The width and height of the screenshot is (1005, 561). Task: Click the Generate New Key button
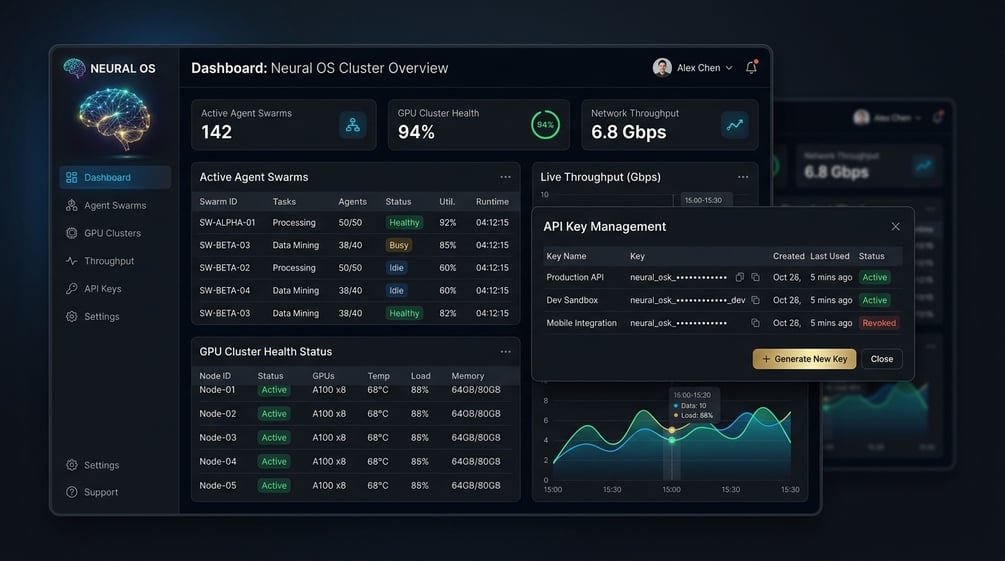(804, 359)
